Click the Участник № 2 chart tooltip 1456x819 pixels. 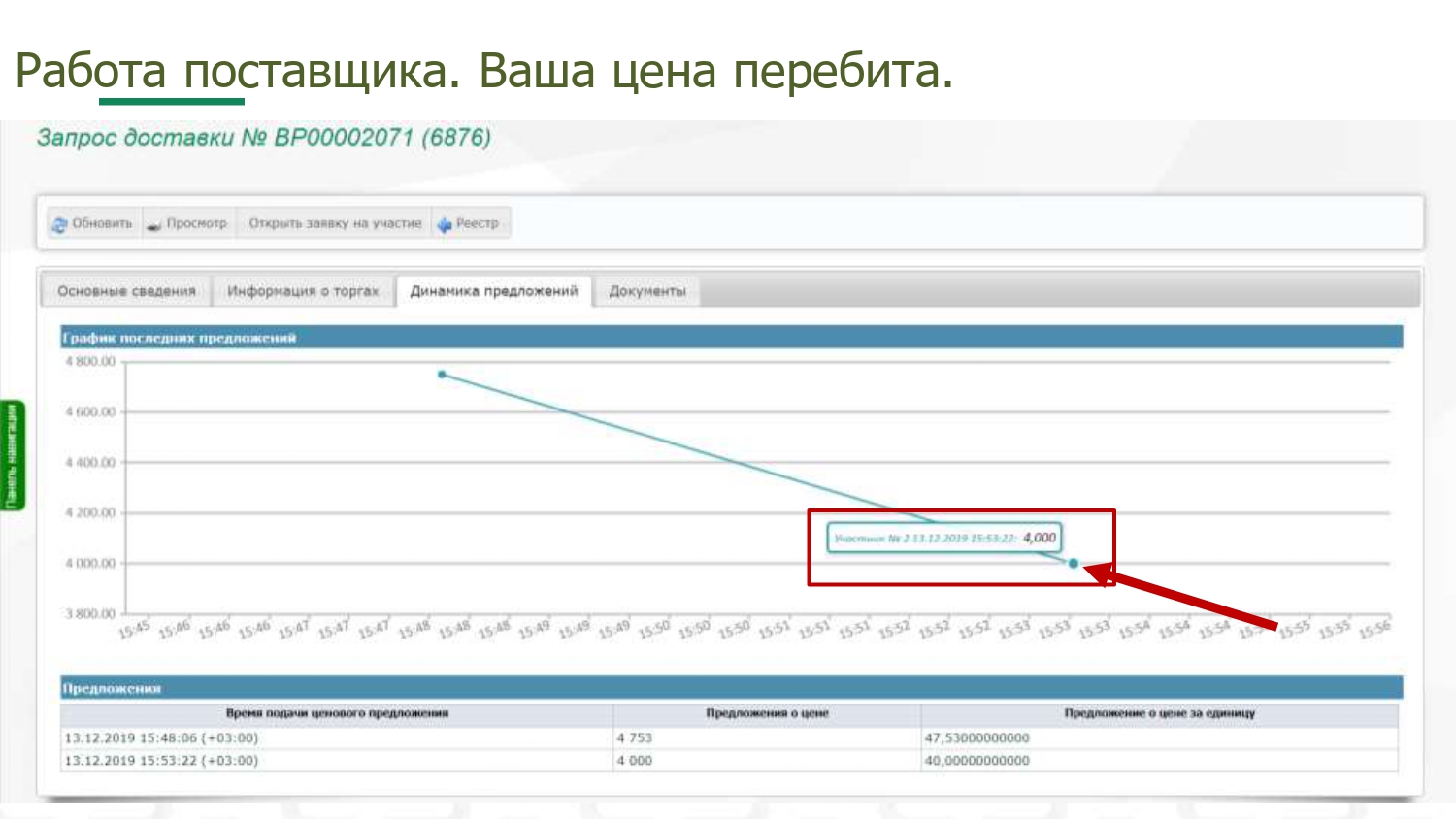[943, 538]
